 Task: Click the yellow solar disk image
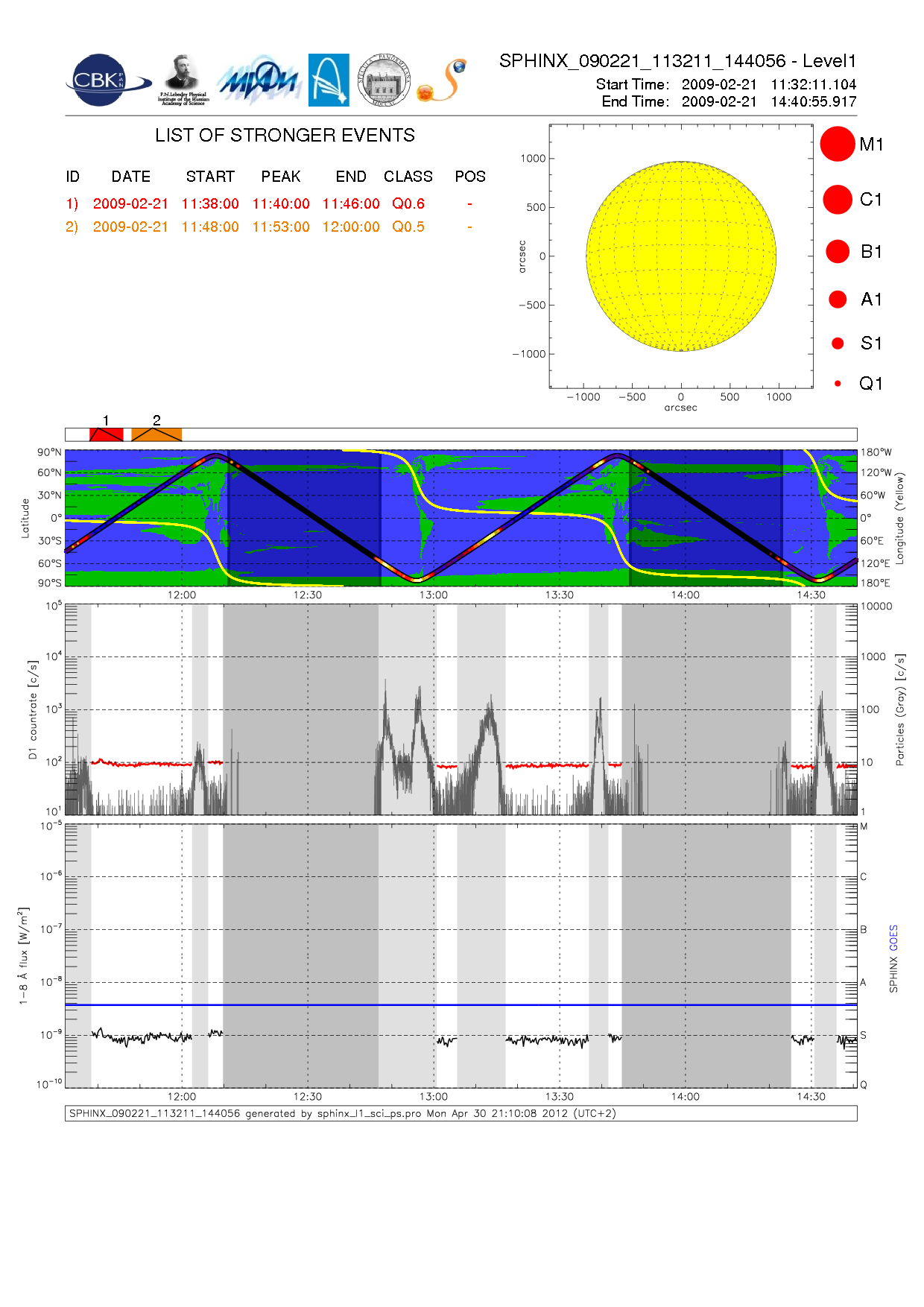[x=681, y=256]
